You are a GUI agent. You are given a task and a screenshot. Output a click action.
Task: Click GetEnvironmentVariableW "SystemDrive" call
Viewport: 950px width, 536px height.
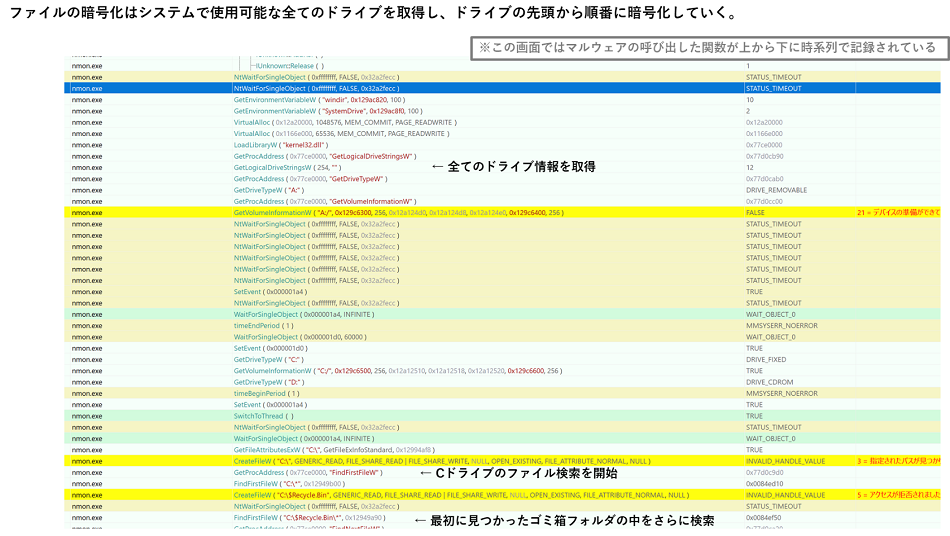328,111
